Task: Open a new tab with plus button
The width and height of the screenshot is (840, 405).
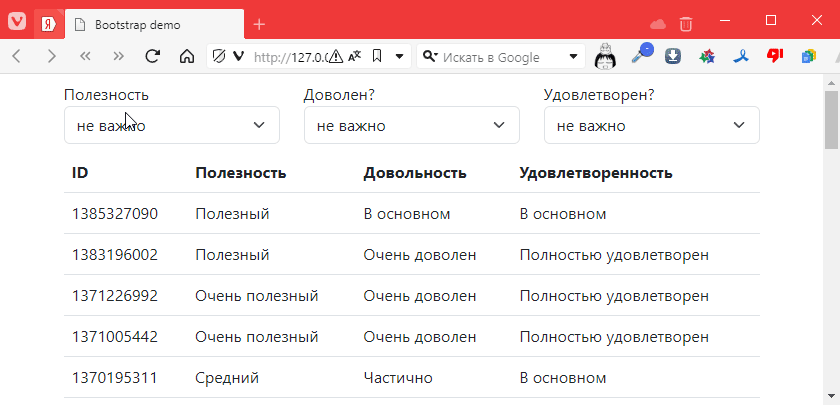Action: click(x=259, y=24)
